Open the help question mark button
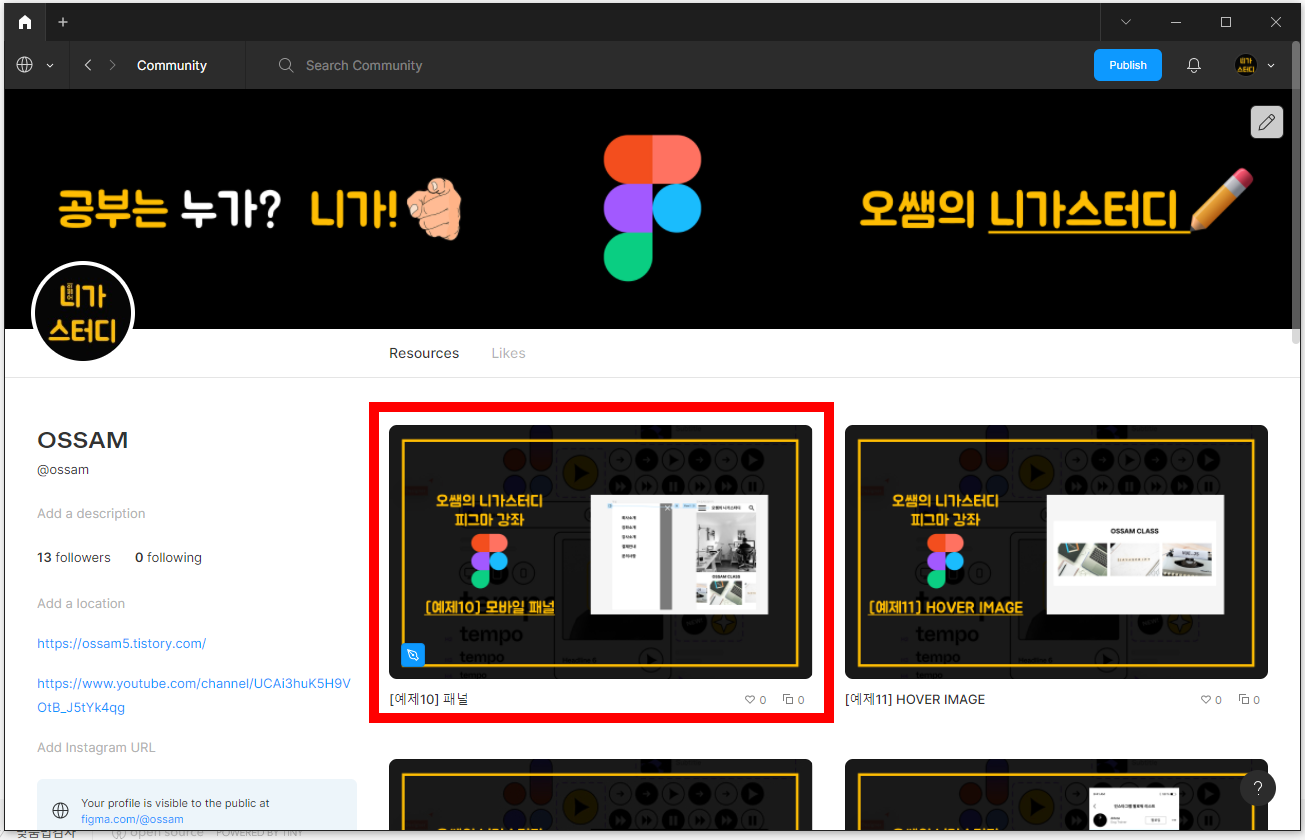The width and height of the screenshot is (1305, 840). coord(1258,788)
